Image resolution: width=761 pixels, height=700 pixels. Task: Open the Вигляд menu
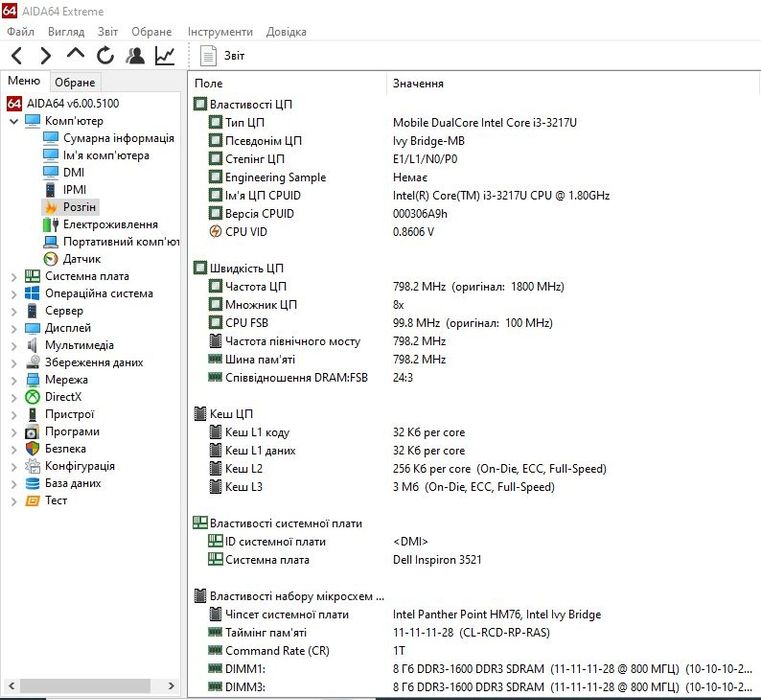[66, 32]
